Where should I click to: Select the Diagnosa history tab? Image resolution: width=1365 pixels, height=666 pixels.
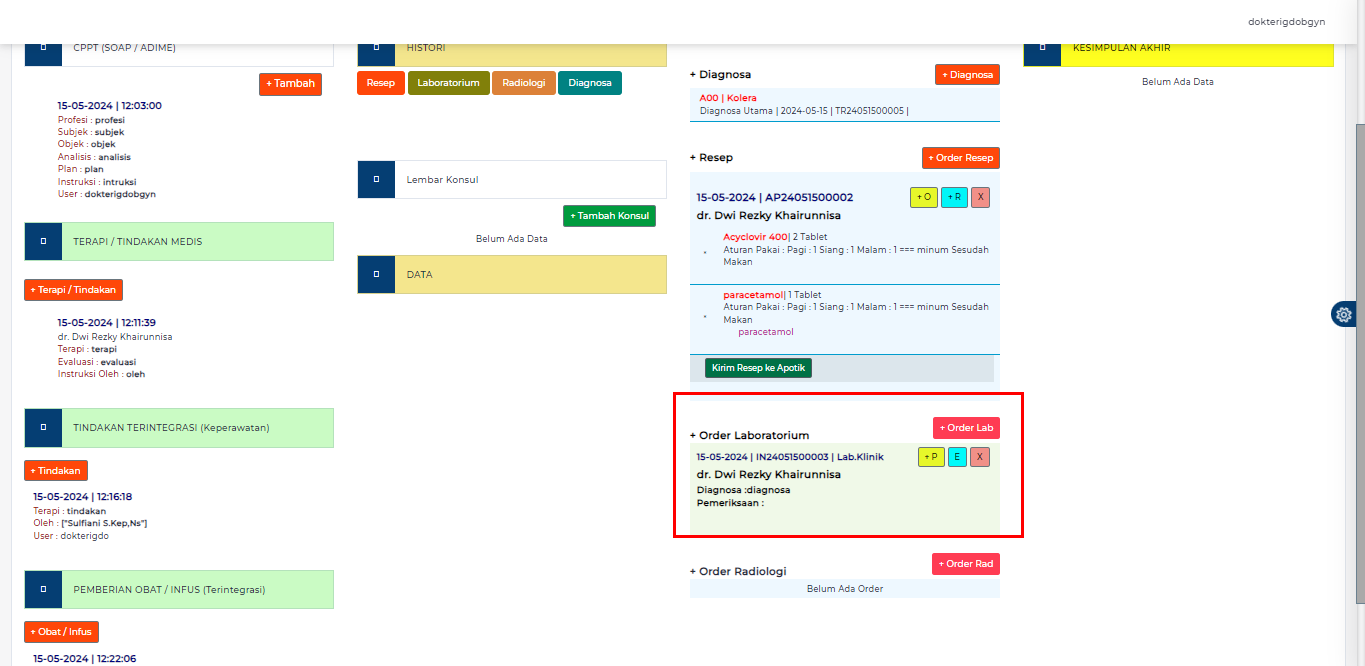click(x=590, y=83)
